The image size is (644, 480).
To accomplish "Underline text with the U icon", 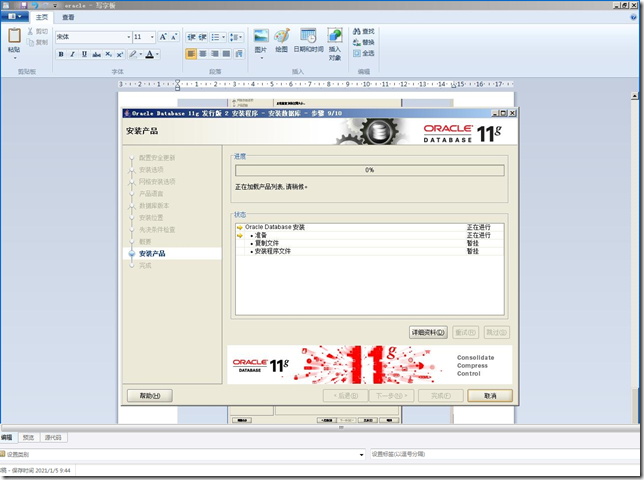I will coord(84,54).
